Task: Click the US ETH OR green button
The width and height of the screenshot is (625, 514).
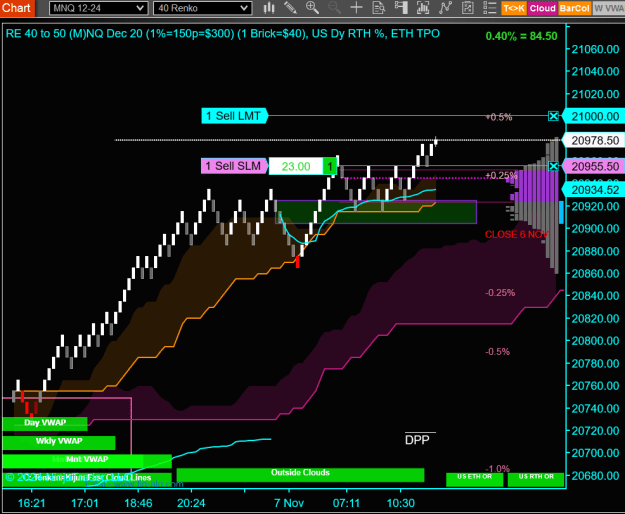Action: [x=474, y=479]
